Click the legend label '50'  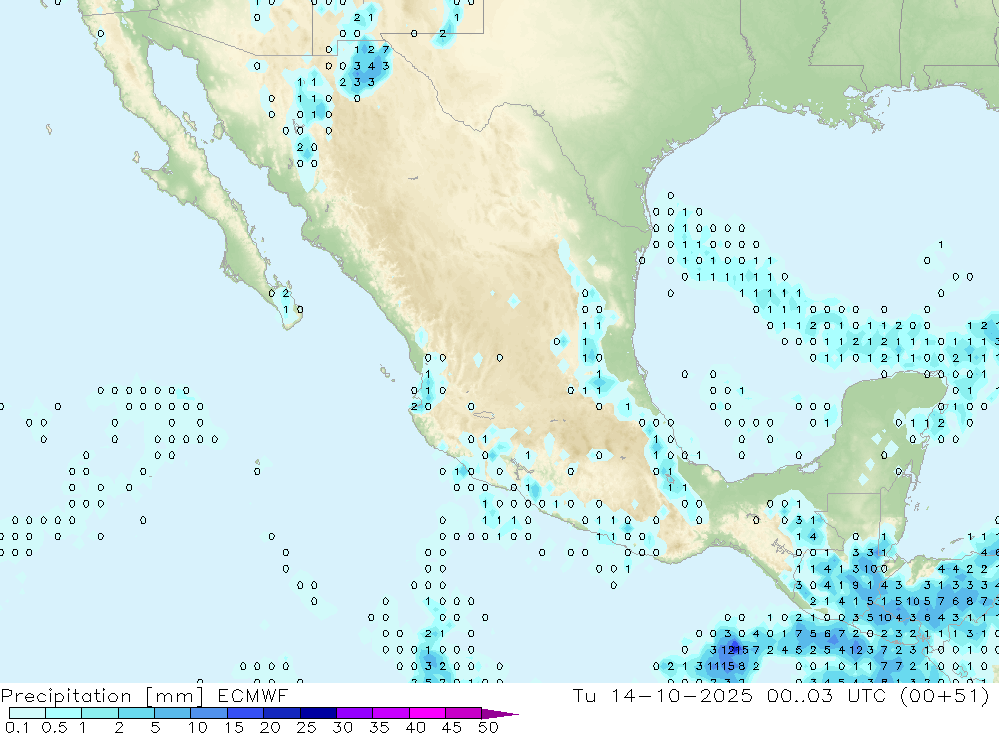pyautogui.click(x=488, y=727)
